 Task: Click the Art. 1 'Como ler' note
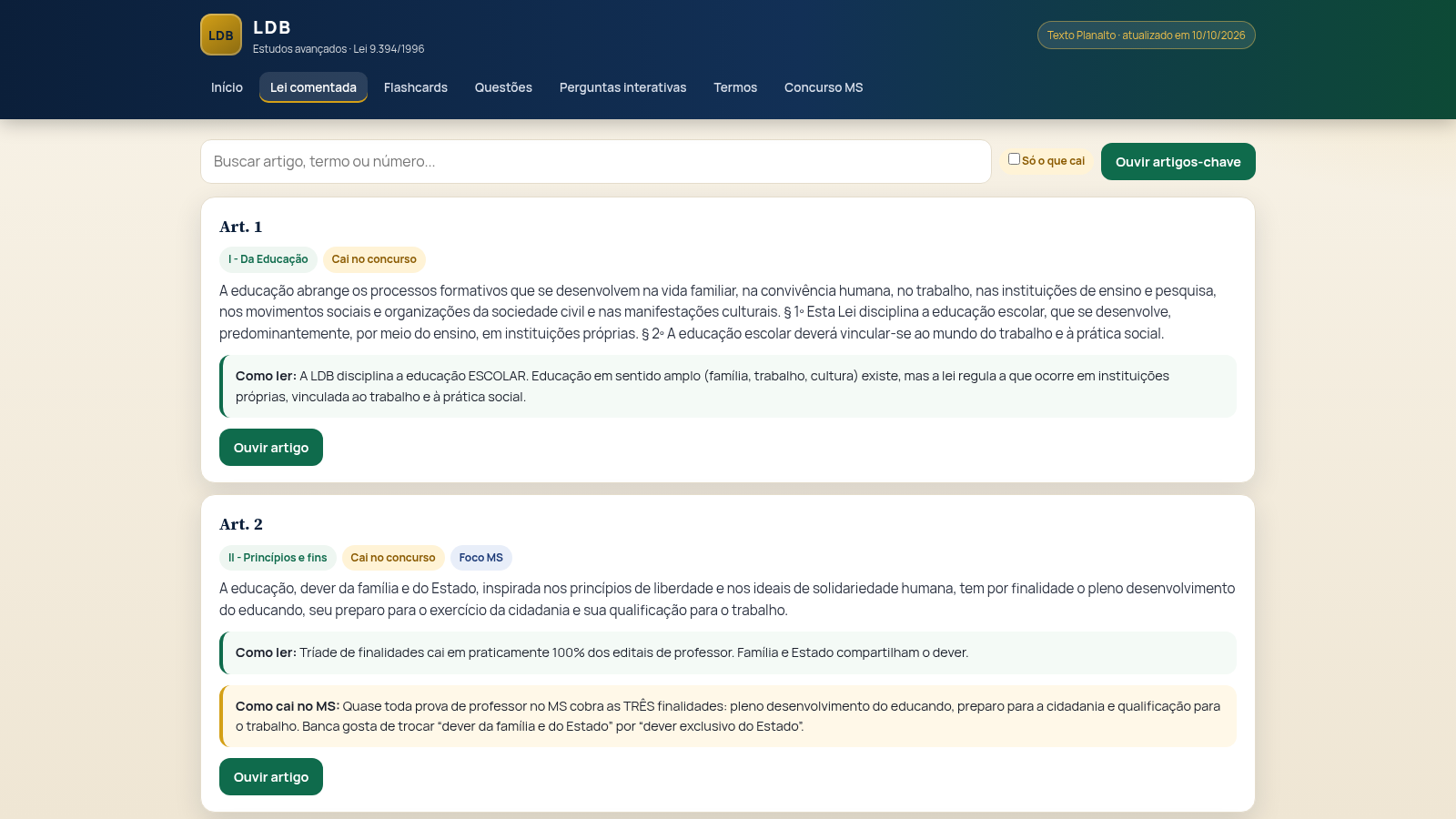728,386
